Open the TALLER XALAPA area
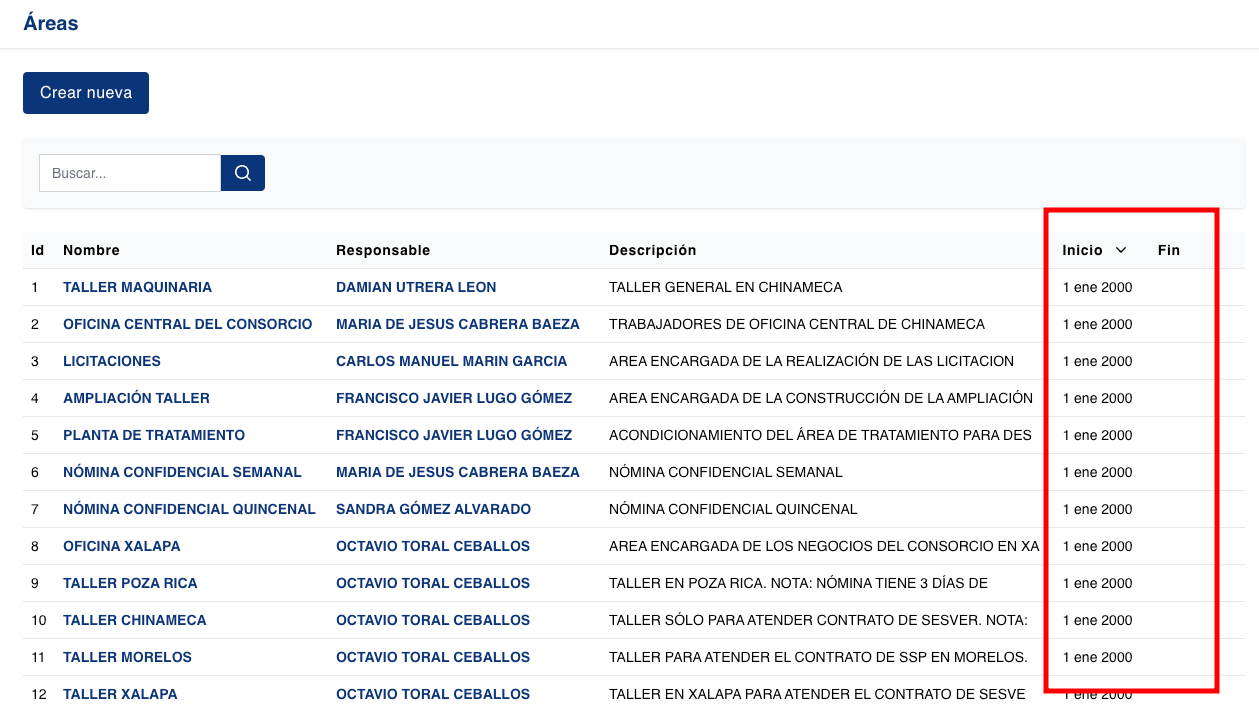This screenshot has height=710, width=1259. pyautogui.click(x=119, y=694)
